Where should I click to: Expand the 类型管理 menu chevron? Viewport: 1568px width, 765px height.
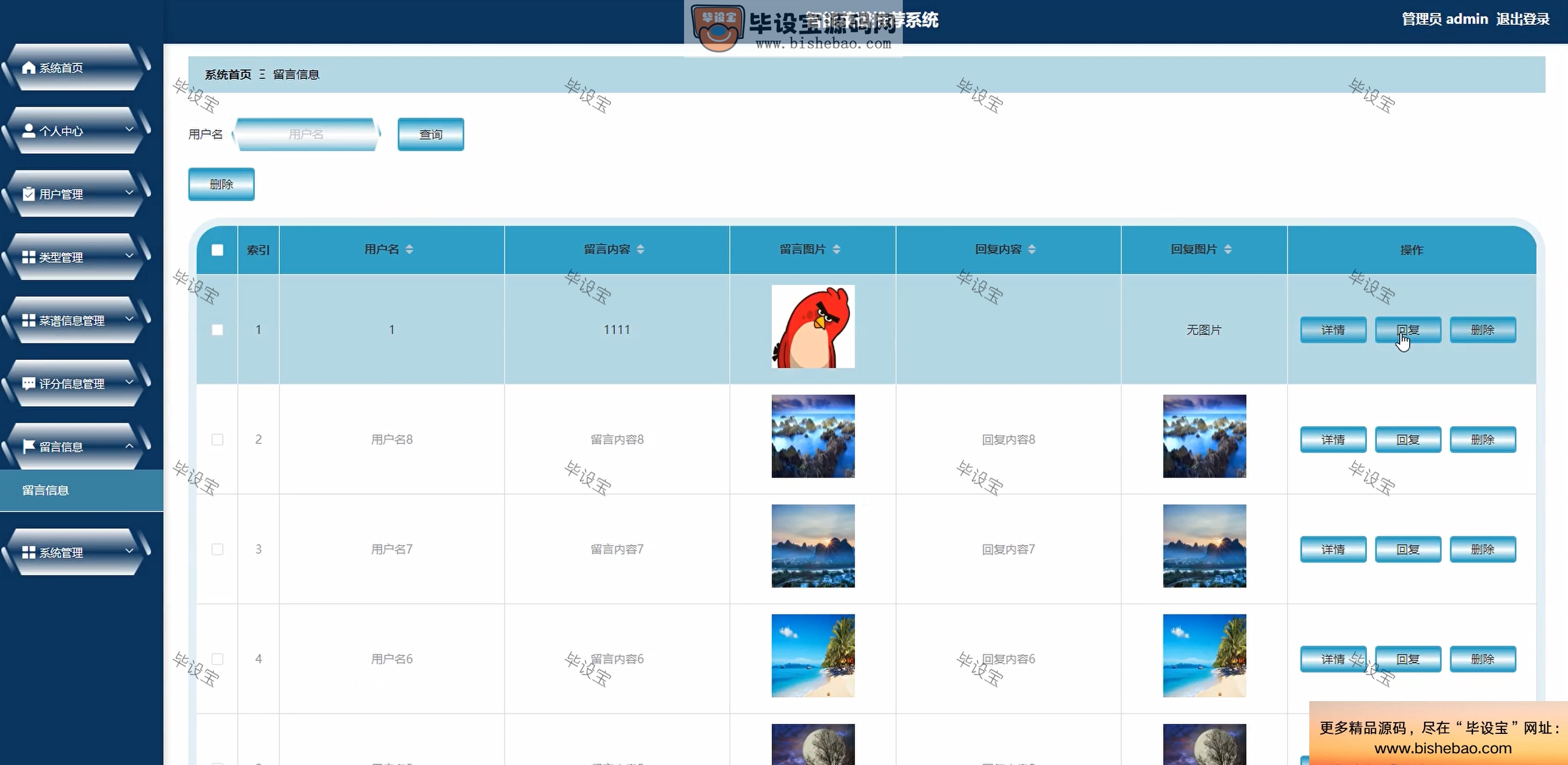coord(129,256)
